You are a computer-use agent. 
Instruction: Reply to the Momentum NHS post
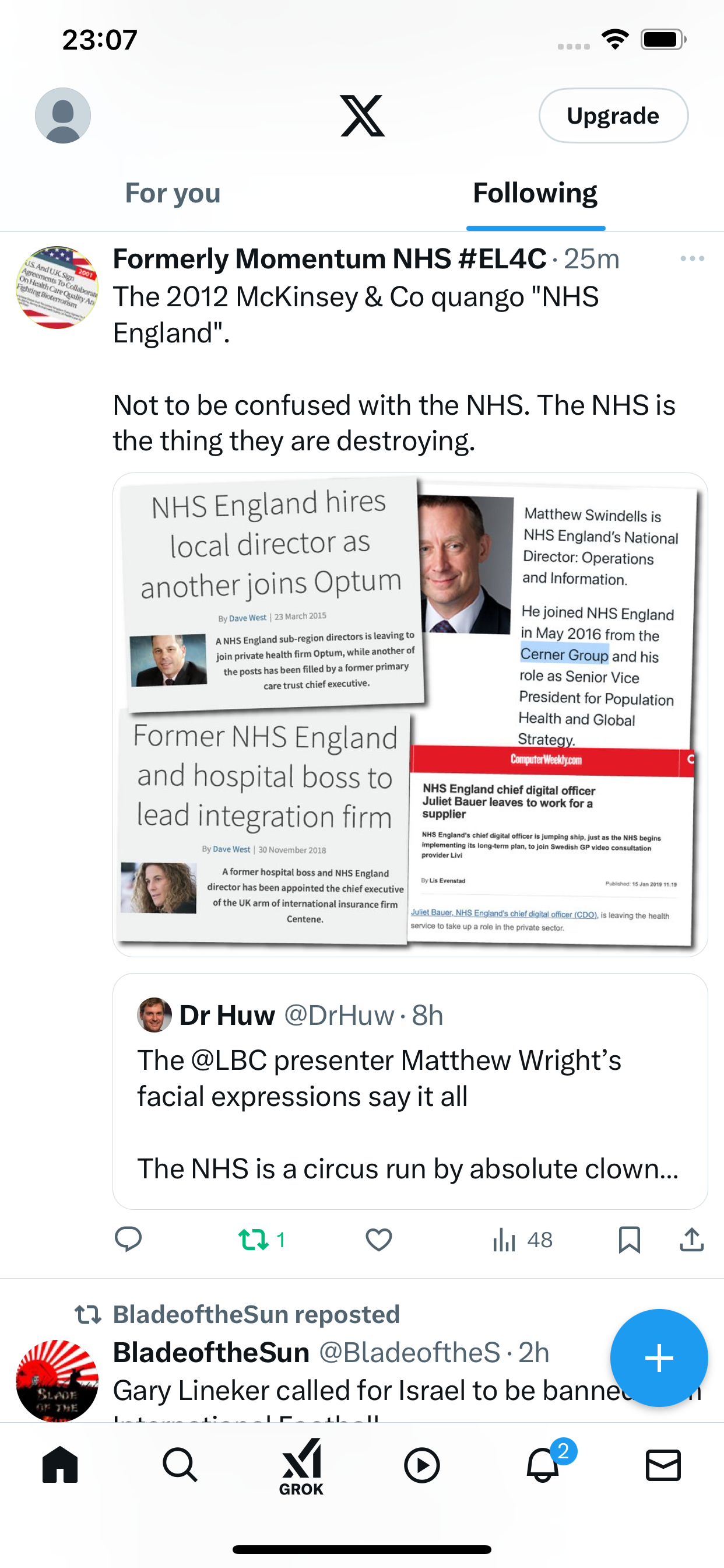(128, 1240)
